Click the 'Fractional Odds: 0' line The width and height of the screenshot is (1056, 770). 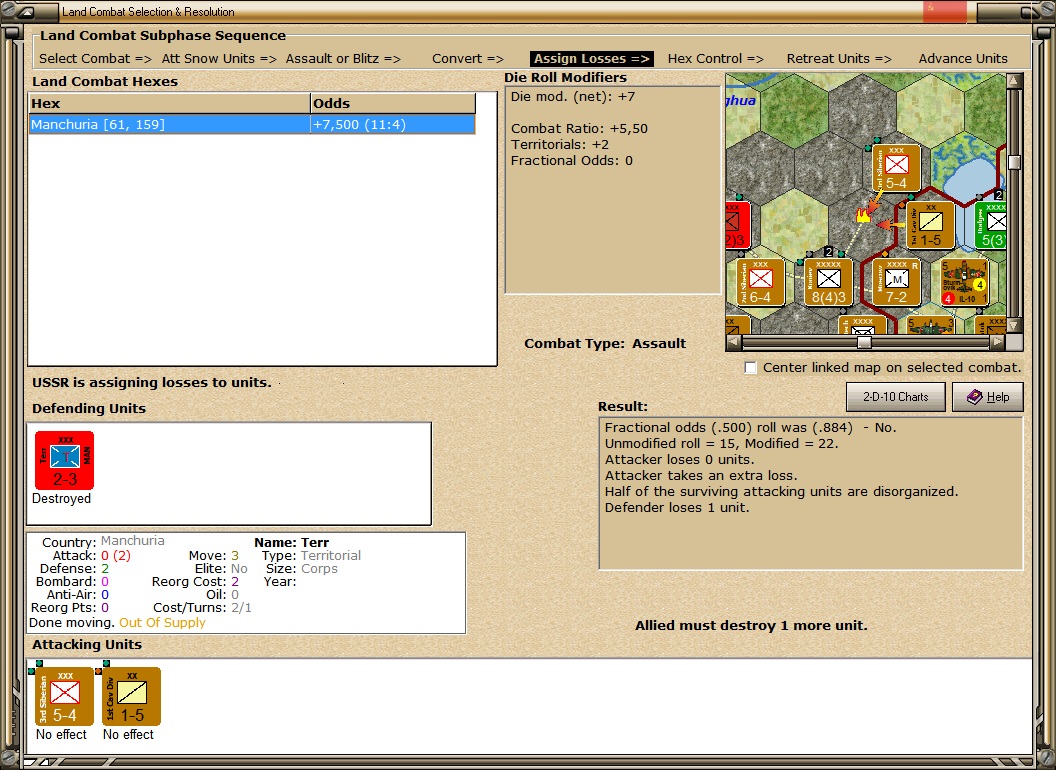coord(572,160)
